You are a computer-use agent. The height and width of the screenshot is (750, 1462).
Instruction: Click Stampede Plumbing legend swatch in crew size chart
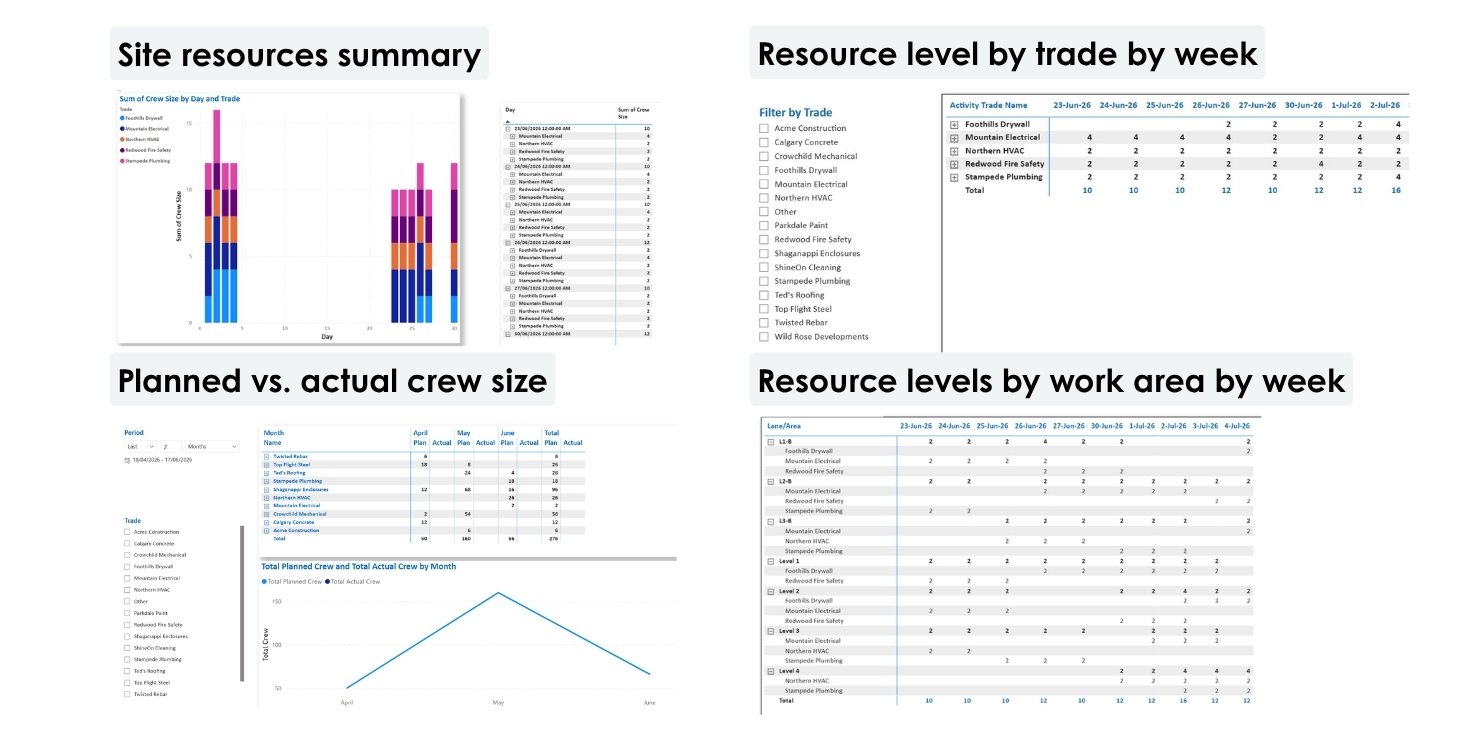pos(122,160)
